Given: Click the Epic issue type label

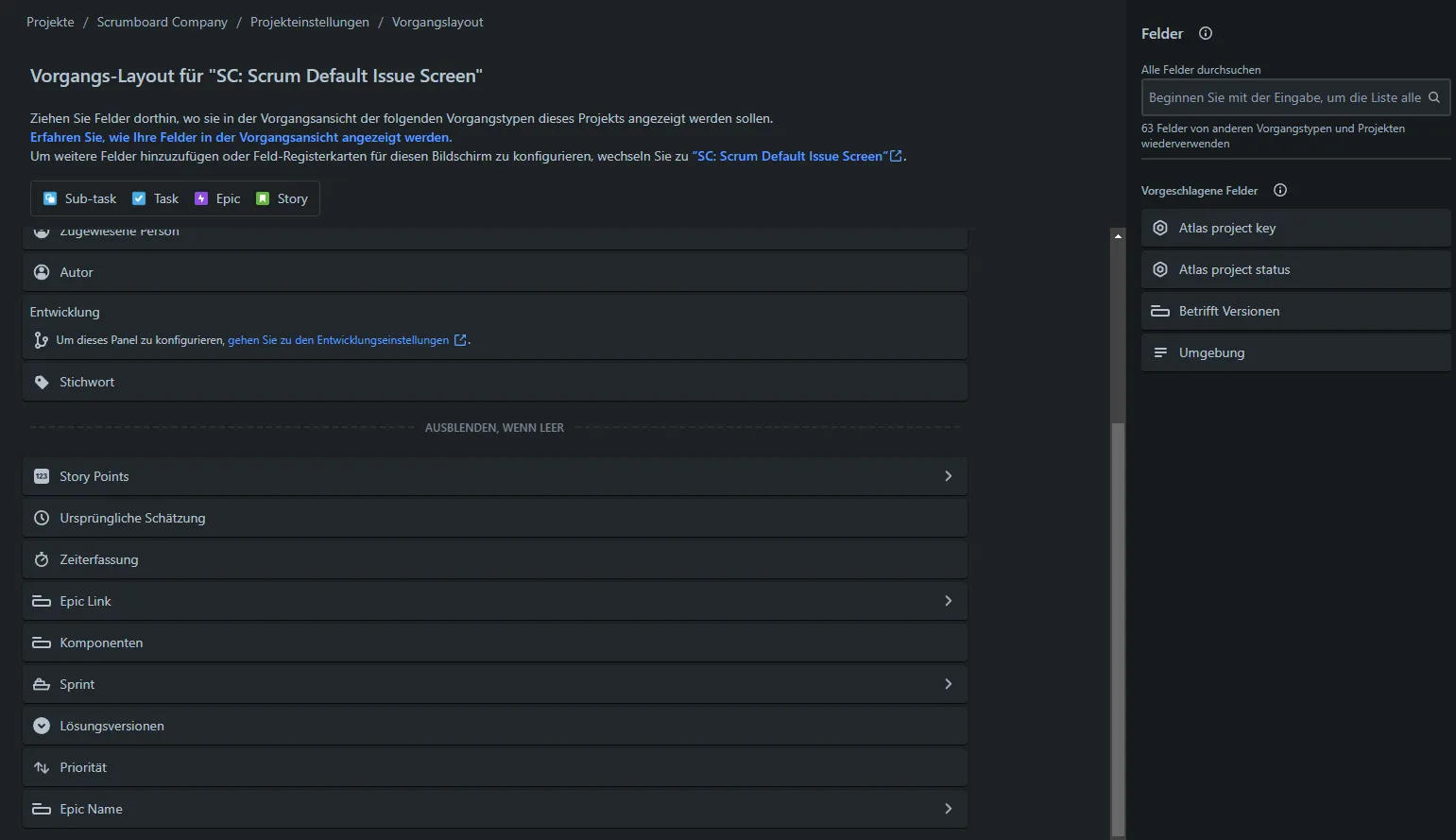Looking at the screenshot, I should [228, 198].
